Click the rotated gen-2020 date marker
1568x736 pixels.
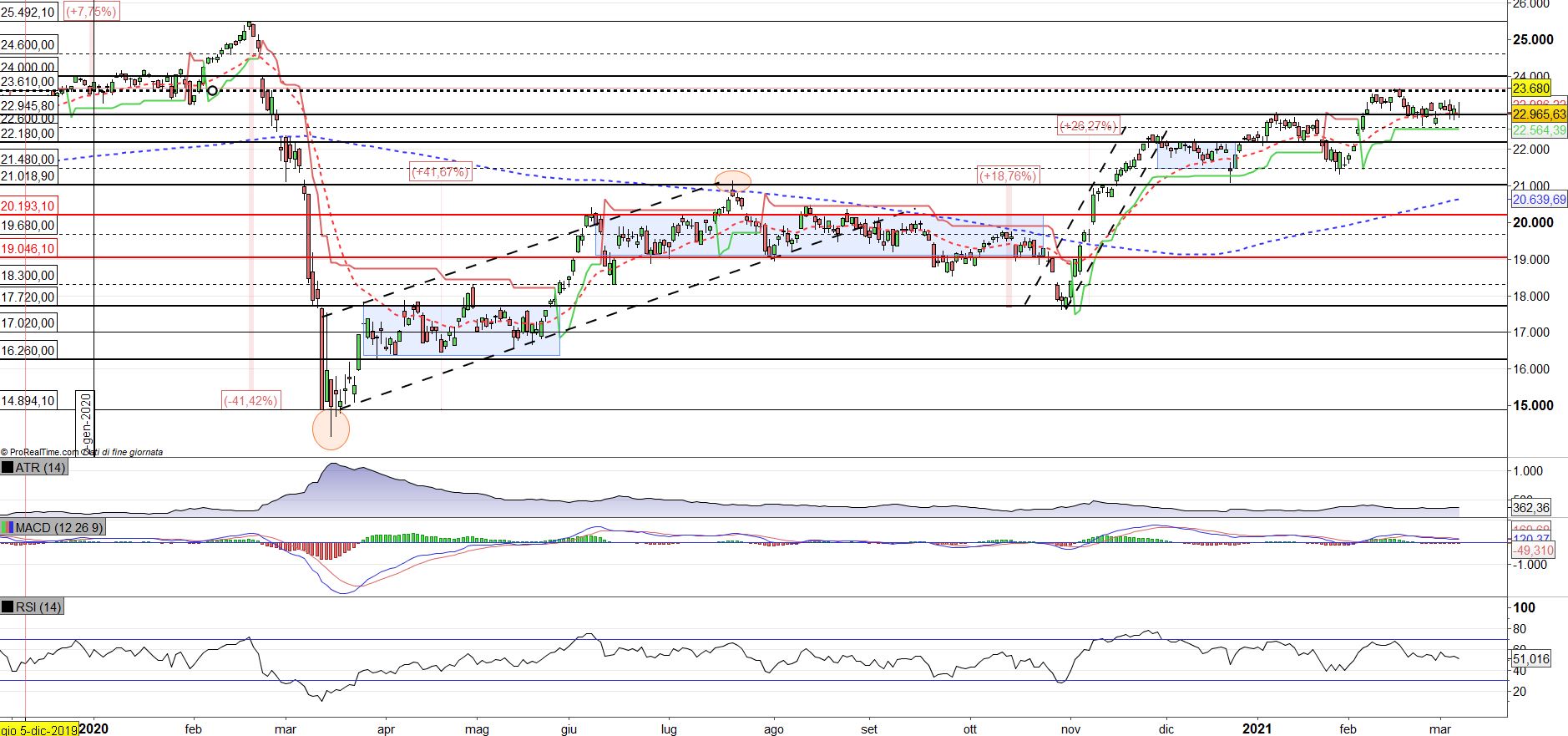pos(84,423)
